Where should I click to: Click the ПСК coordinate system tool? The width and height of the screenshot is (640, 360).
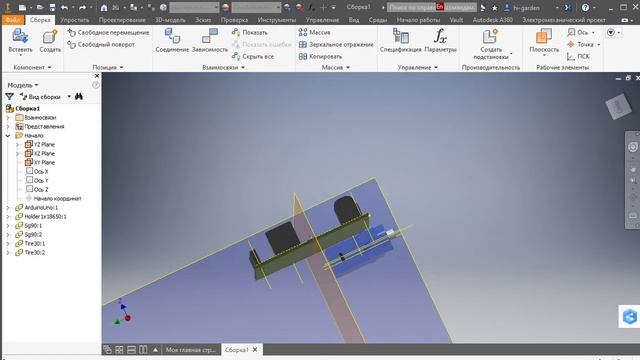coord(578,56)
